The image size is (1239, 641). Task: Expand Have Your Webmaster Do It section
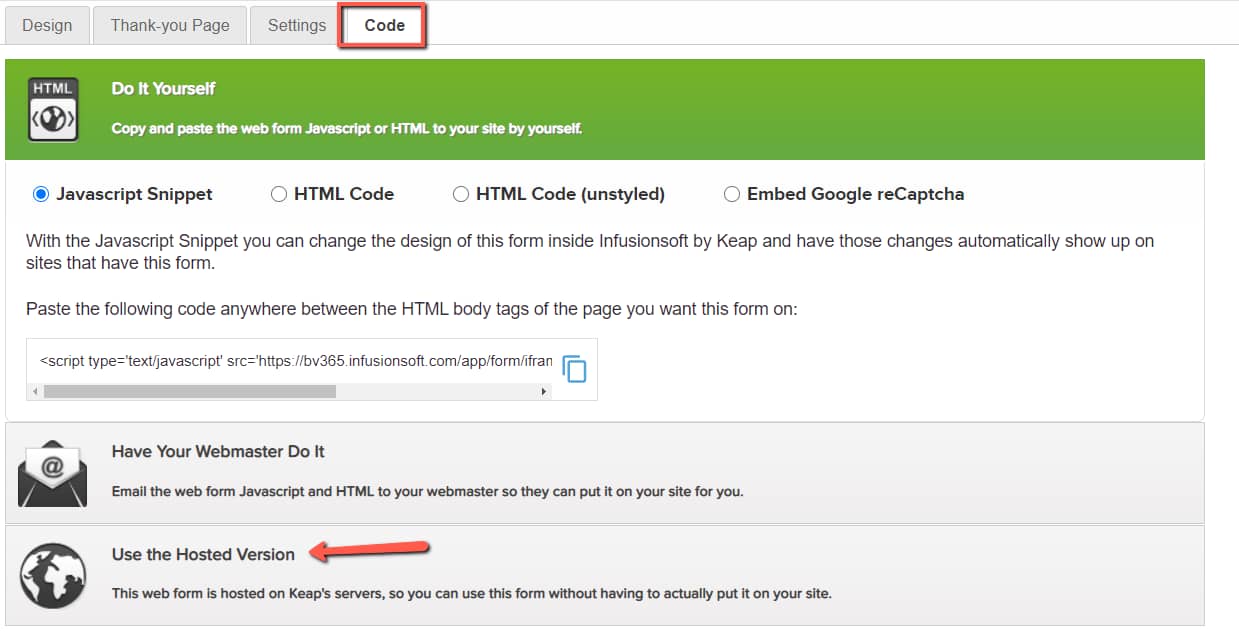coord(605,473)
